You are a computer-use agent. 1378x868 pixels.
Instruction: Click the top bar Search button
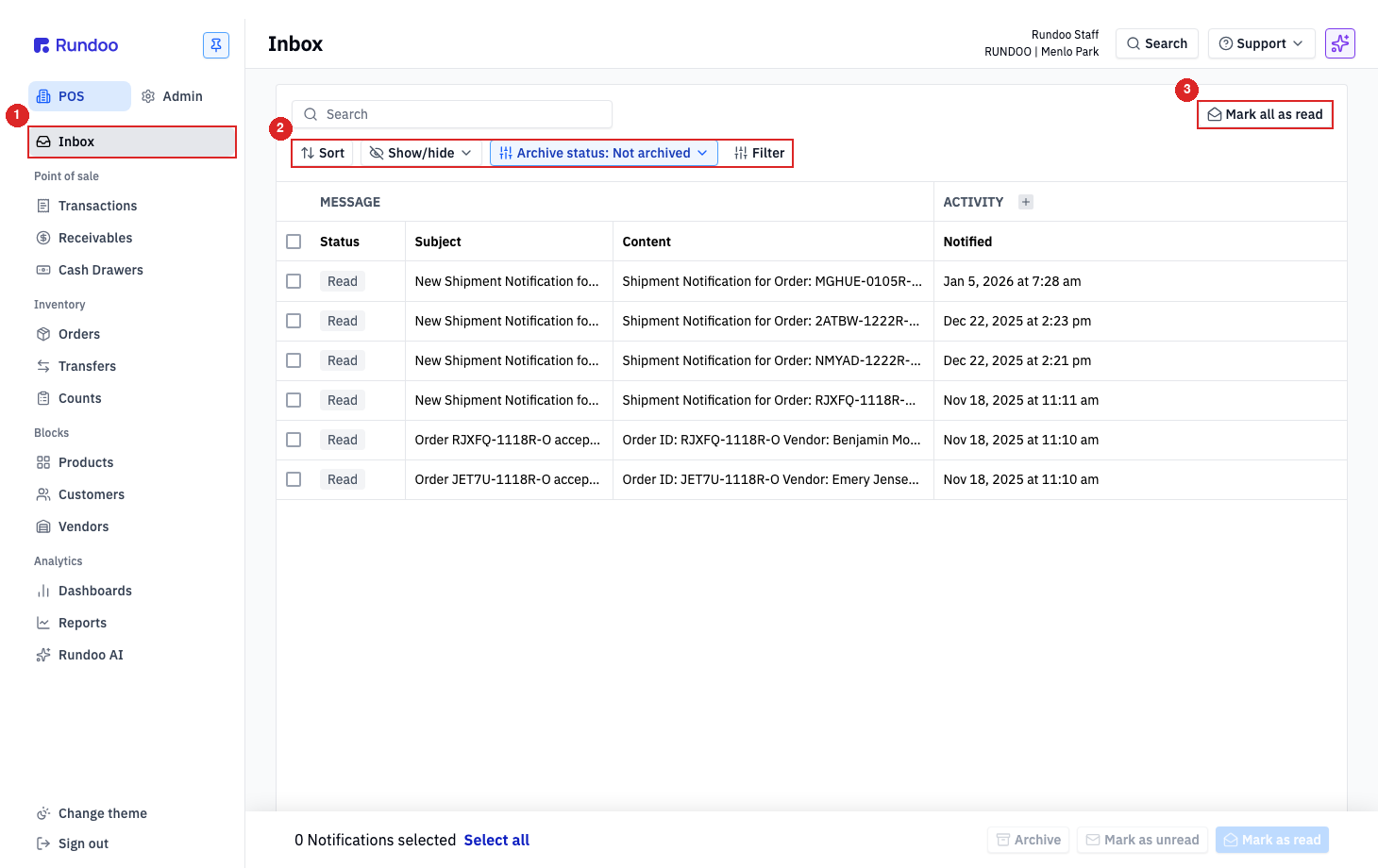[x=1157, y=43]
